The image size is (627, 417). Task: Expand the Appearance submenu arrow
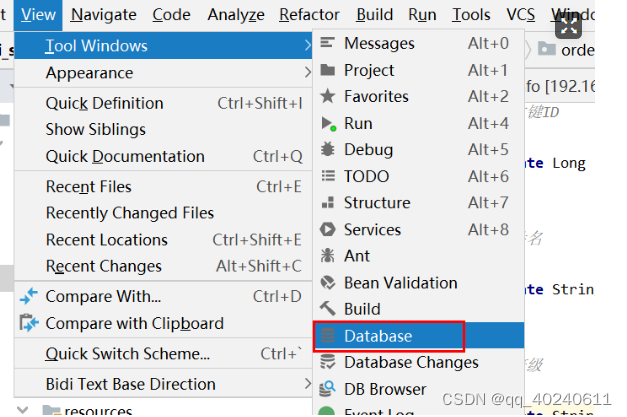(307, 72)
